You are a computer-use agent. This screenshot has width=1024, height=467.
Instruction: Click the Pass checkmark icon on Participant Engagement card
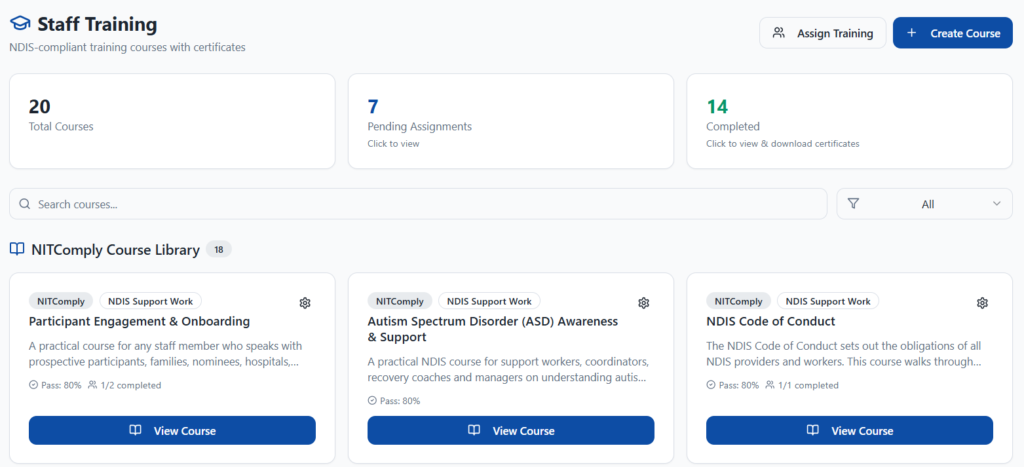pyautogui.click(x=33, y=385)
